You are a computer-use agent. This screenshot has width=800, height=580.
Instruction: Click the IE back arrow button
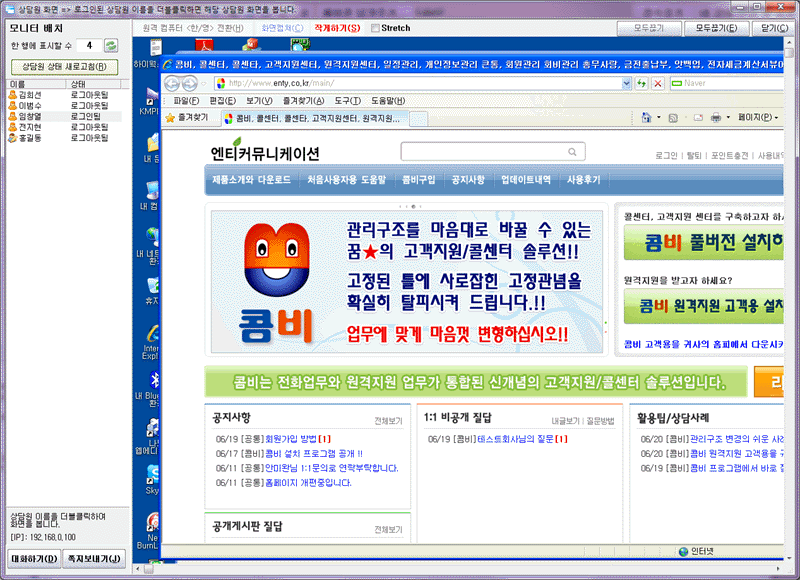pyautogui.click(x=174, y=83)
